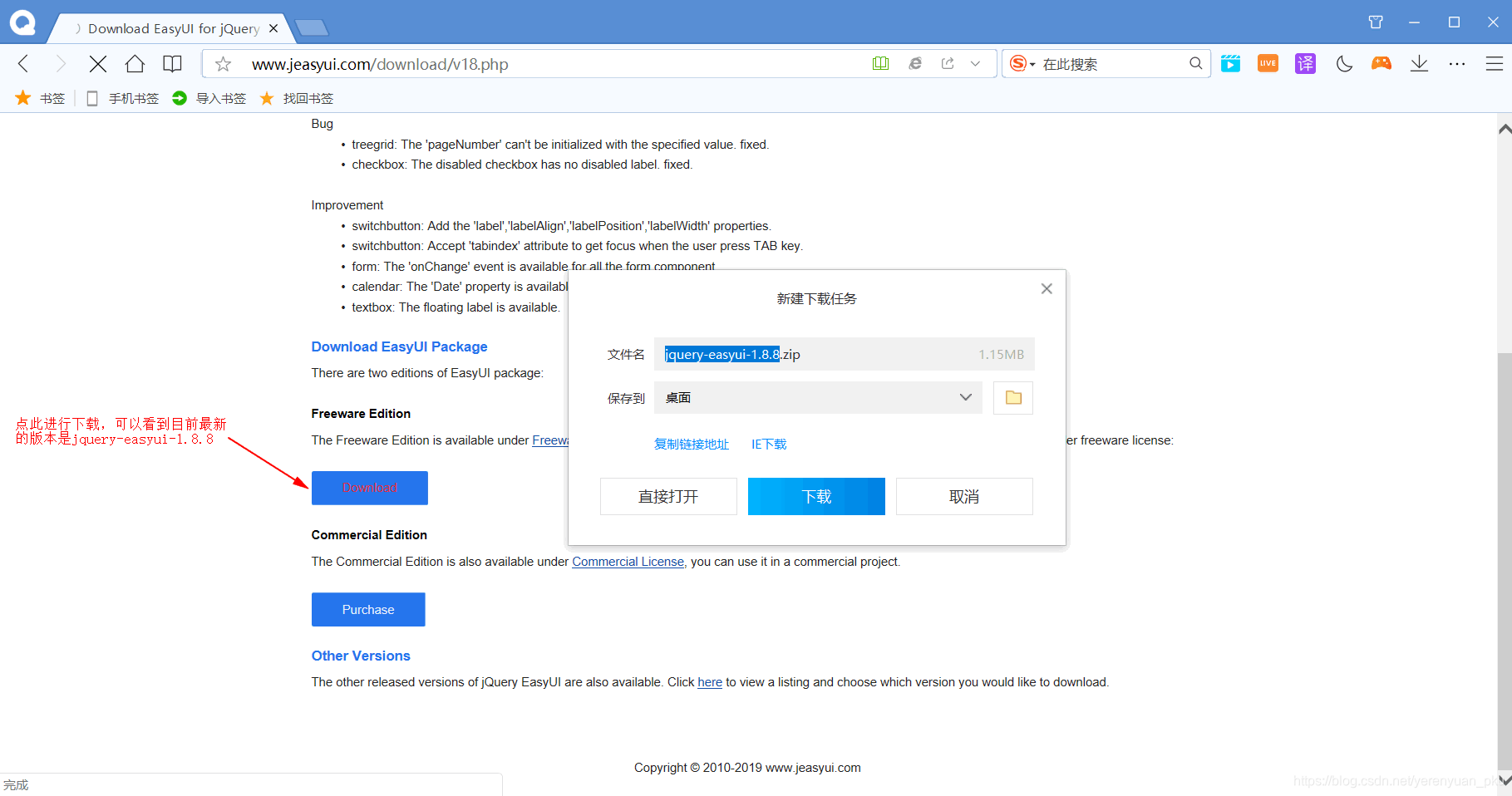Screen dimensions: 1512x796
Task: Open the browser home page
Action: pos(135,64)
